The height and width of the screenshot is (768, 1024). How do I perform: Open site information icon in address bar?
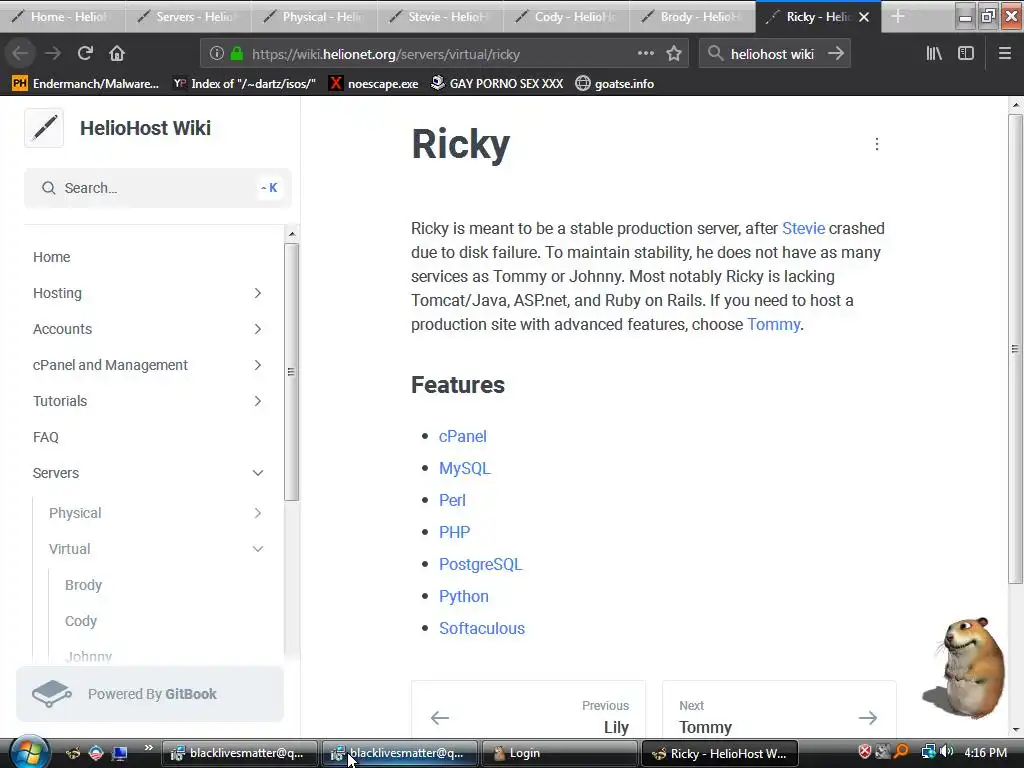(x=217, y=54)
